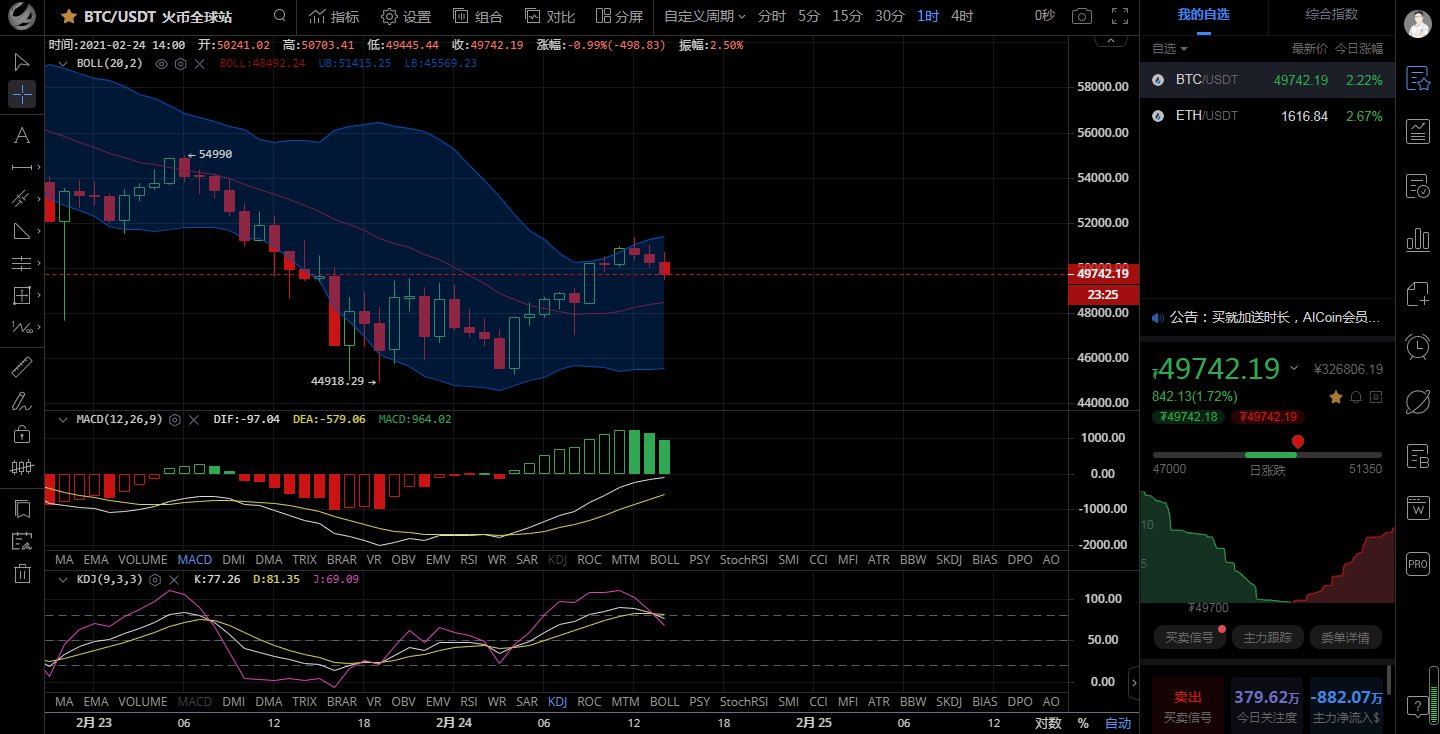
Task: Delete drawings with the trash can icon
Action: click(x=22, y=573)
